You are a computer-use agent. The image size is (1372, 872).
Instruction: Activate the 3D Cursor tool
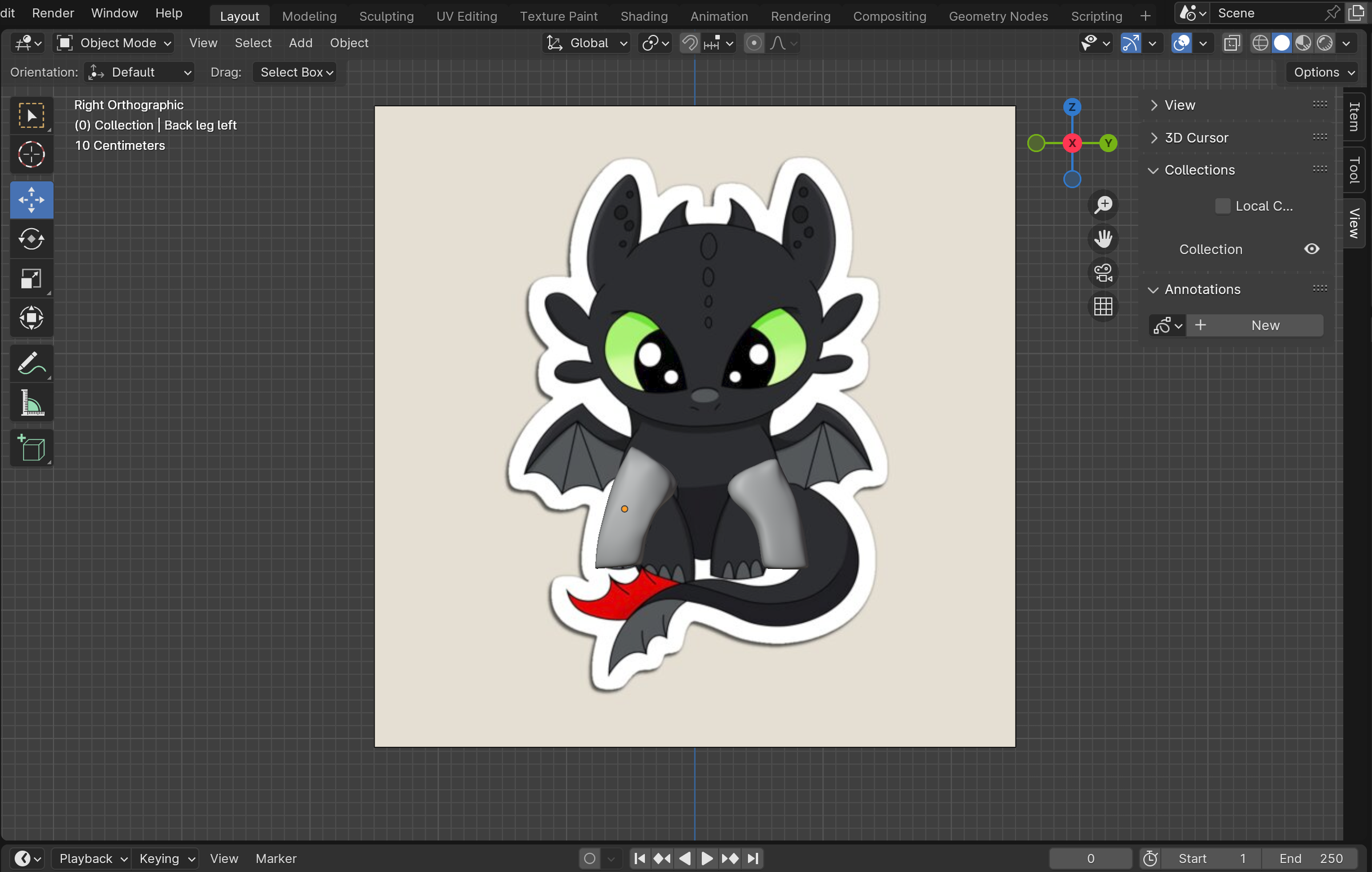[31, 154]
